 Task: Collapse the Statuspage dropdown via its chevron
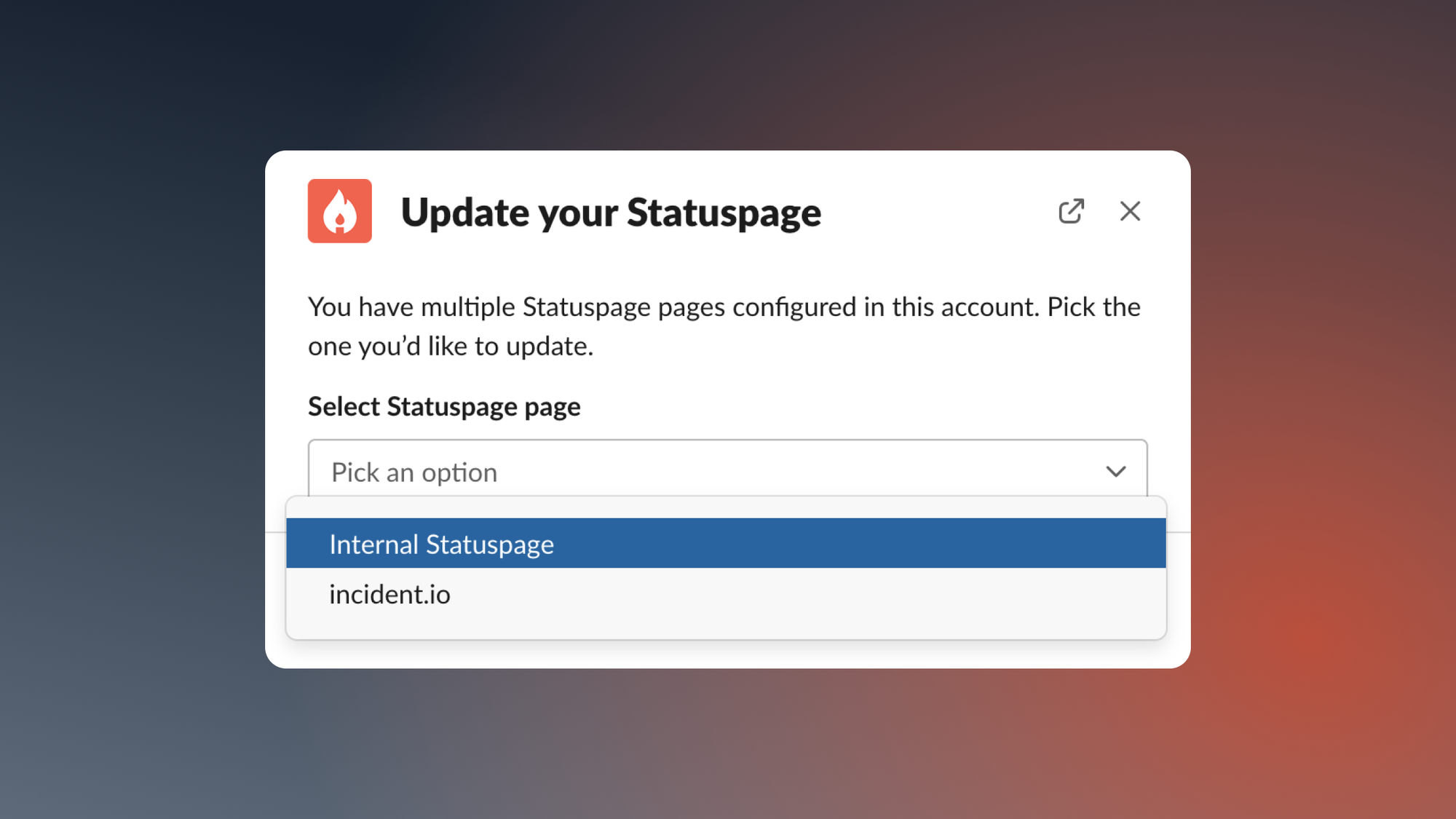1115,472
